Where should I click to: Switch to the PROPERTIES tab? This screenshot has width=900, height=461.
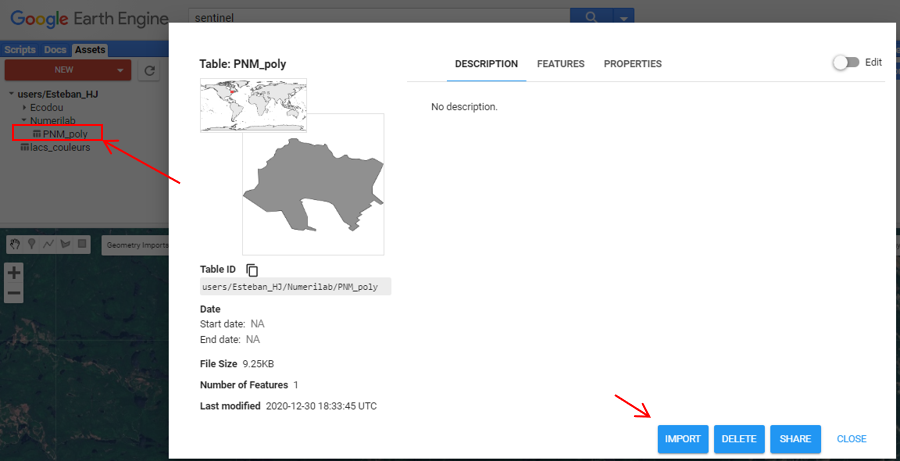point(633,64)
